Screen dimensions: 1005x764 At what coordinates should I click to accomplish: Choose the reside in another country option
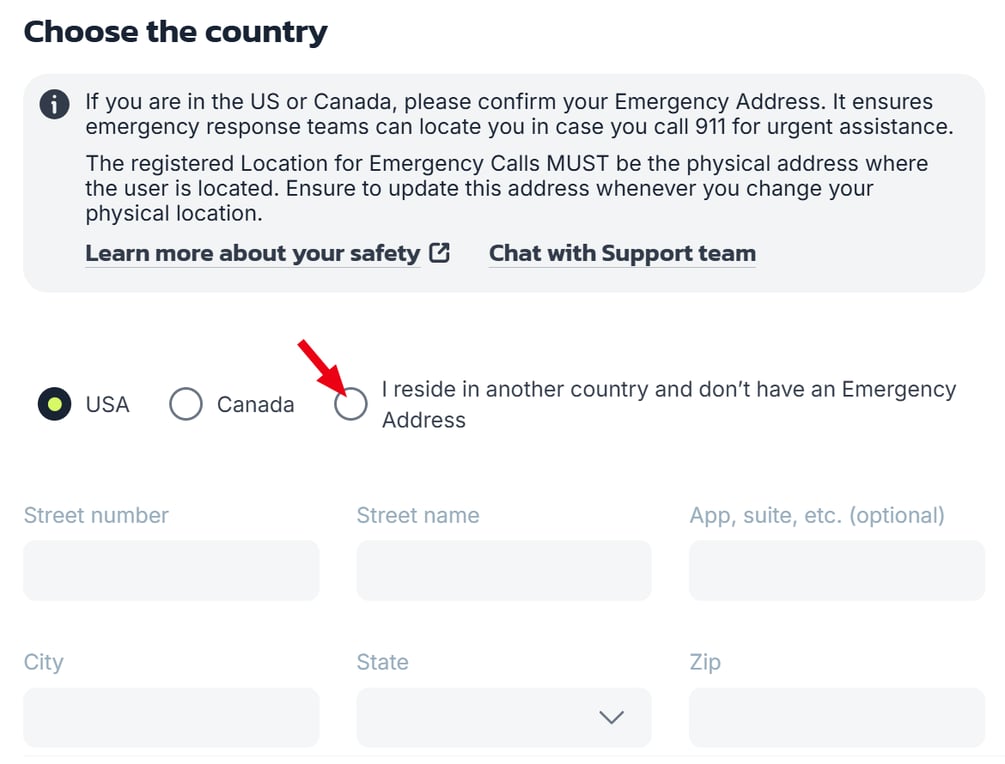point(351,404)
